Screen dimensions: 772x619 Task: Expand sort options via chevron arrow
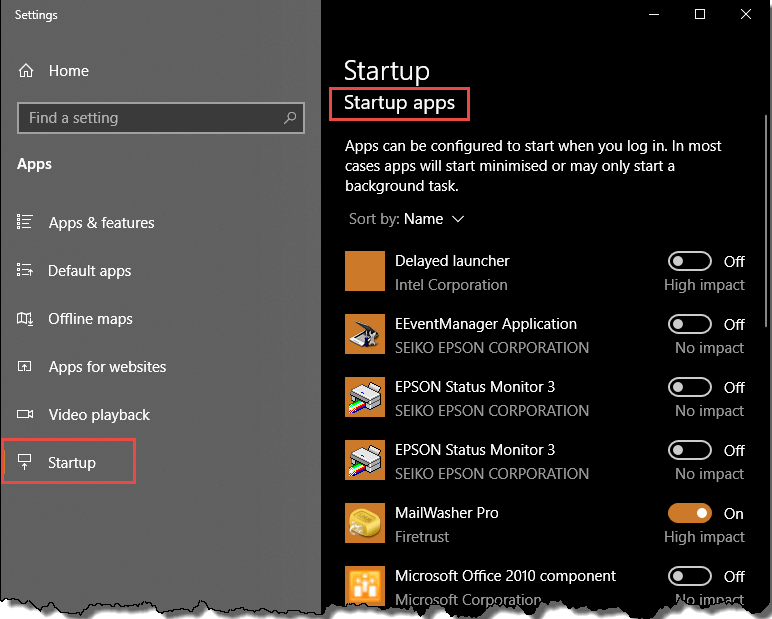point(458,219)
